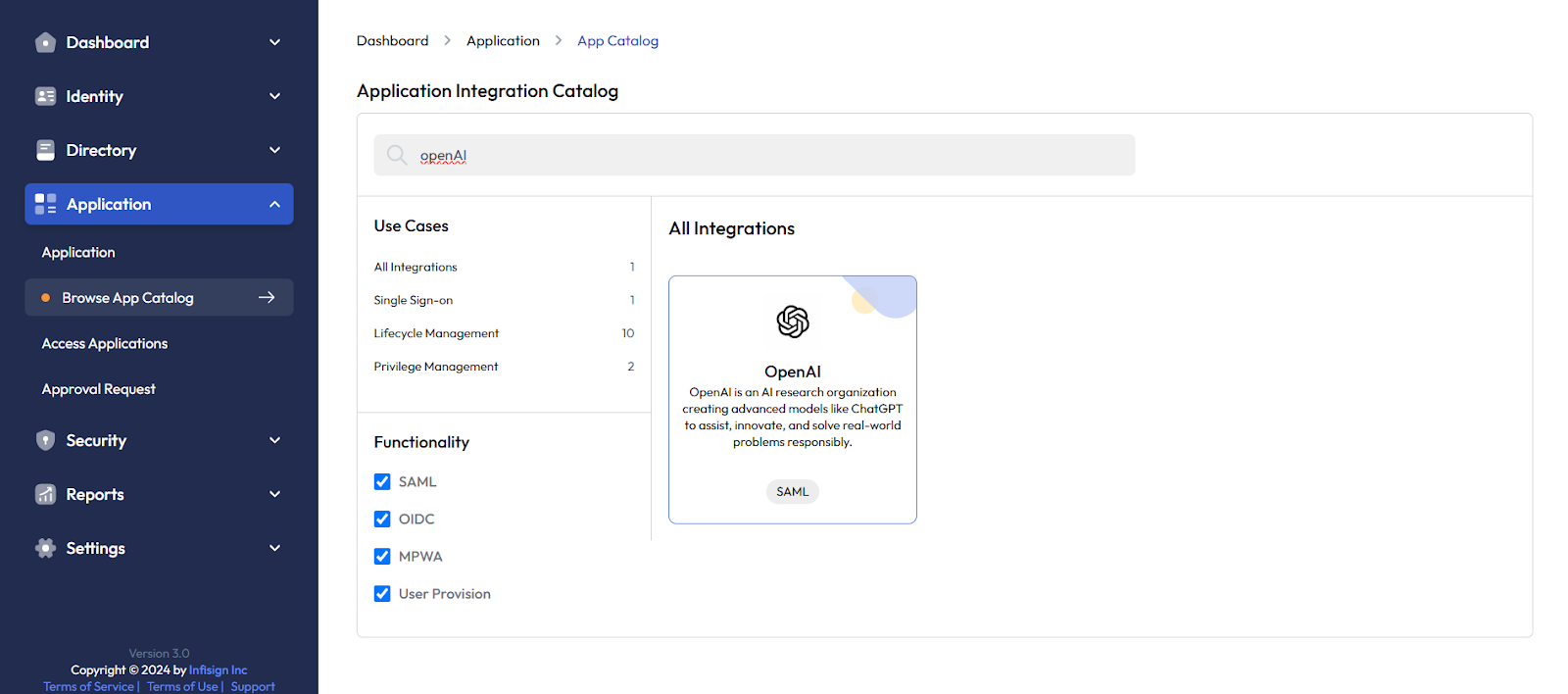
Task: Go to Application breadcrumb link
Action: click(x=503, y=40)
